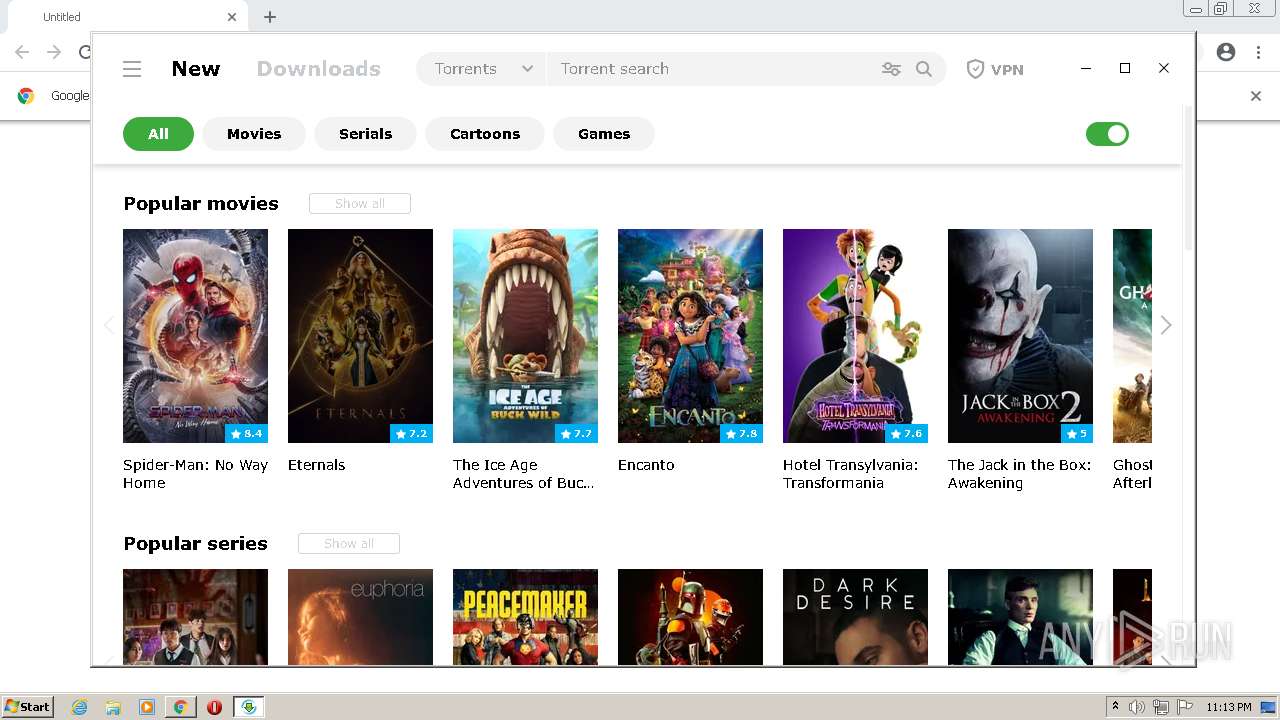Open the Euphoria series poster
Screen dimensions: 1280x720
(360, 617)
